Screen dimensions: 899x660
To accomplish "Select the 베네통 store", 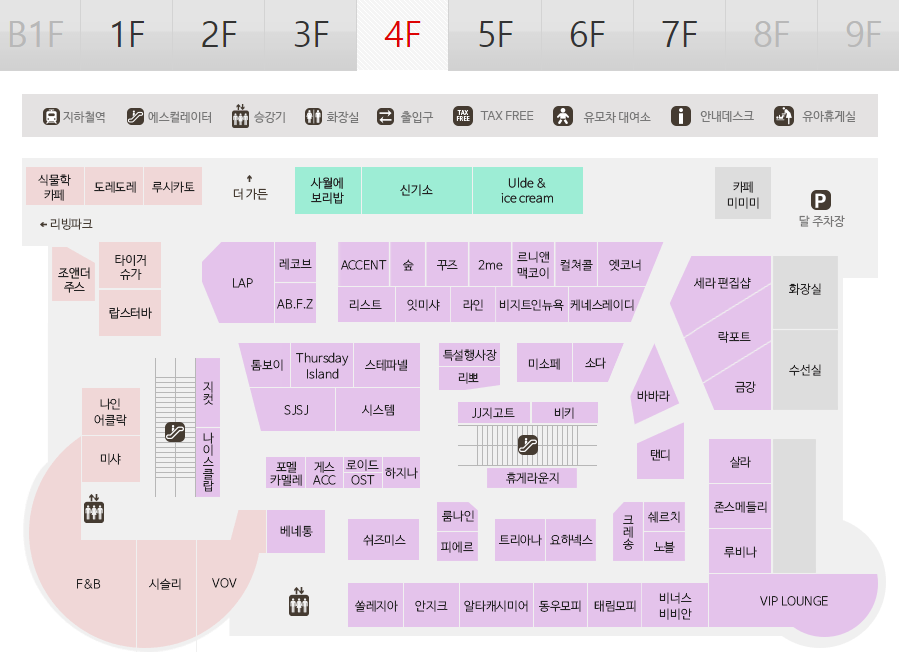I will coord(296,531).
